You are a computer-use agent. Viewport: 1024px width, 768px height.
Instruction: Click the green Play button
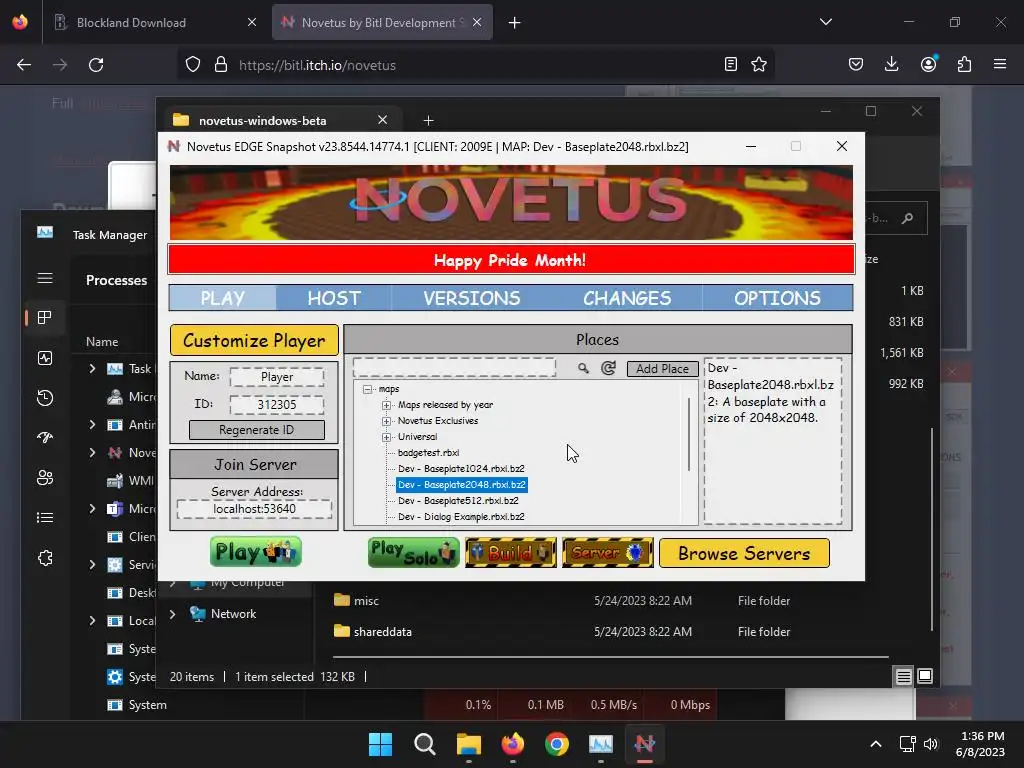tap(255, 552)
